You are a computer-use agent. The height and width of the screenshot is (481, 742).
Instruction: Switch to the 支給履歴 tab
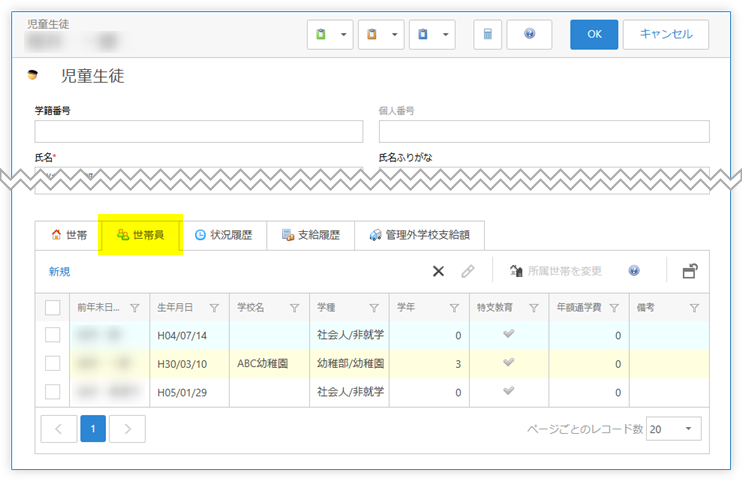pos(311,235)
